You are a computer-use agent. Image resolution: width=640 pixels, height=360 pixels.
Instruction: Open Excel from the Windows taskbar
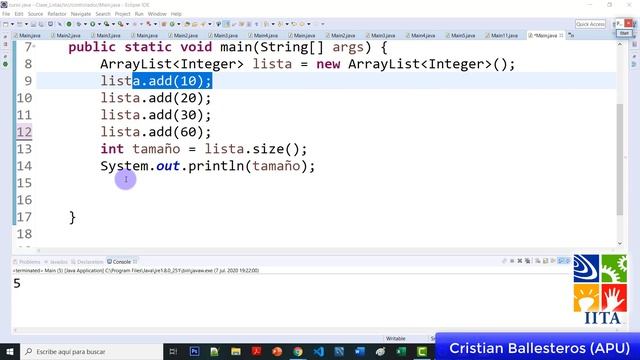401,351
